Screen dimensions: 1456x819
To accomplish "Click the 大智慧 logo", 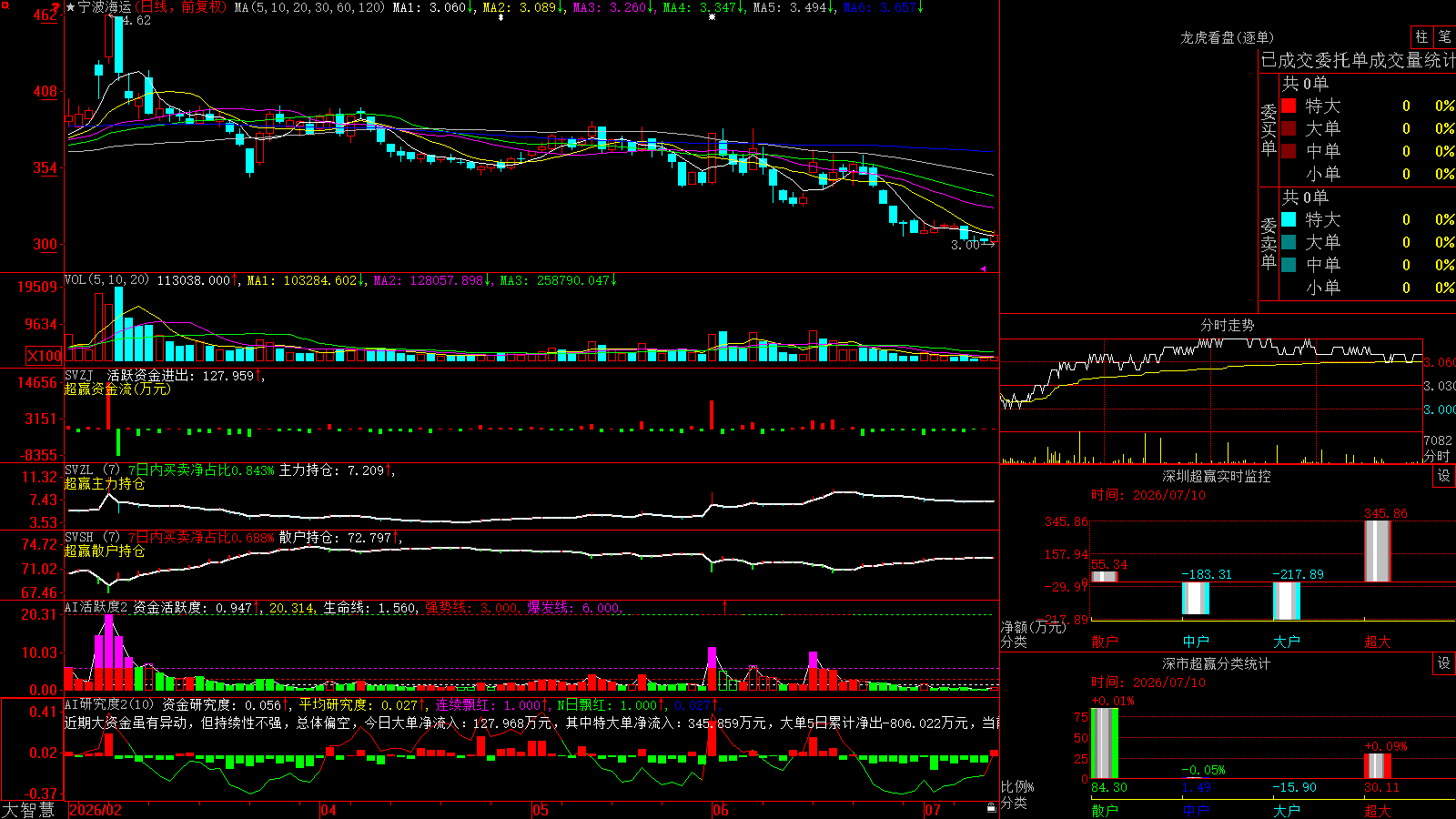I will tap(28, 810).
